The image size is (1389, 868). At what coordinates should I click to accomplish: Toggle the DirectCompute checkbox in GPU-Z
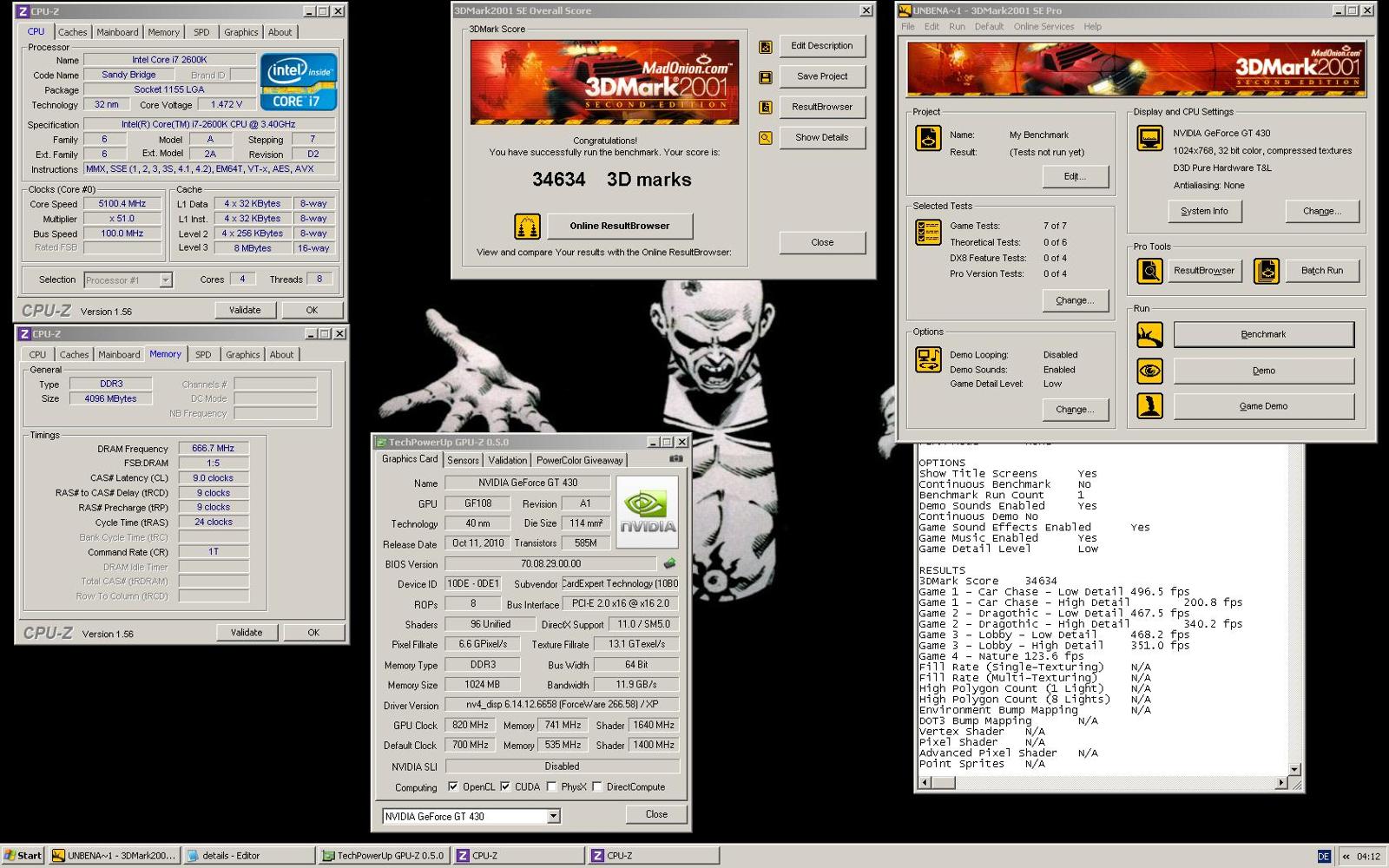(x=596, y=787)
